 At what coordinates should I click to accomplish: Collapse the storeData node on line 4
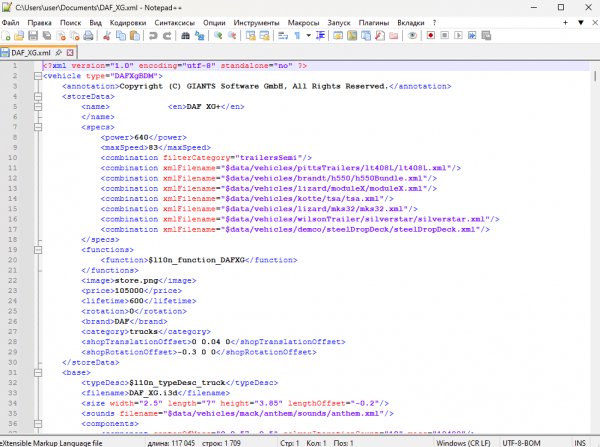tap(38, 96)
